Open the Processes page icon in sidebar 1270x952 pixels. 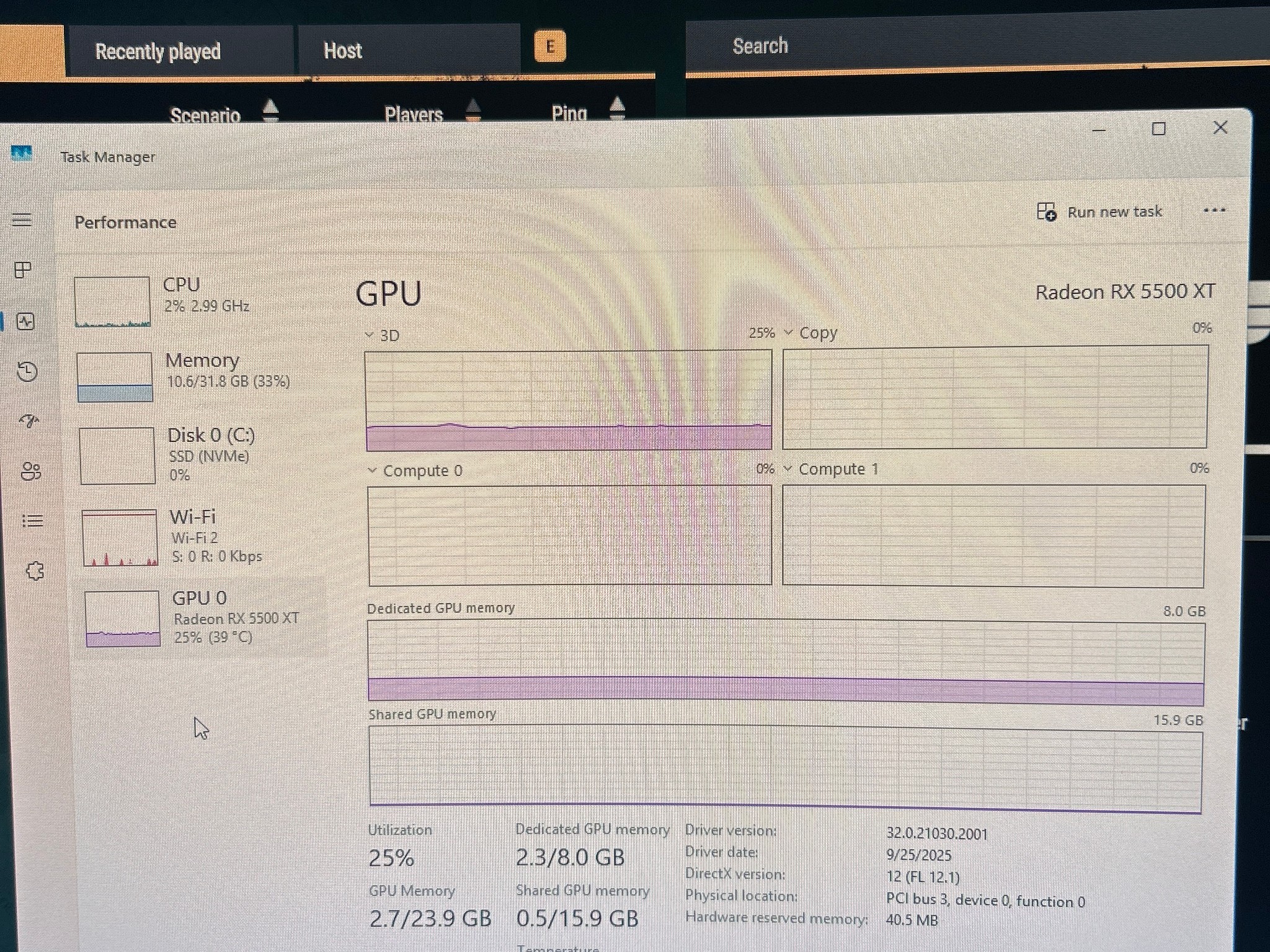23,270
